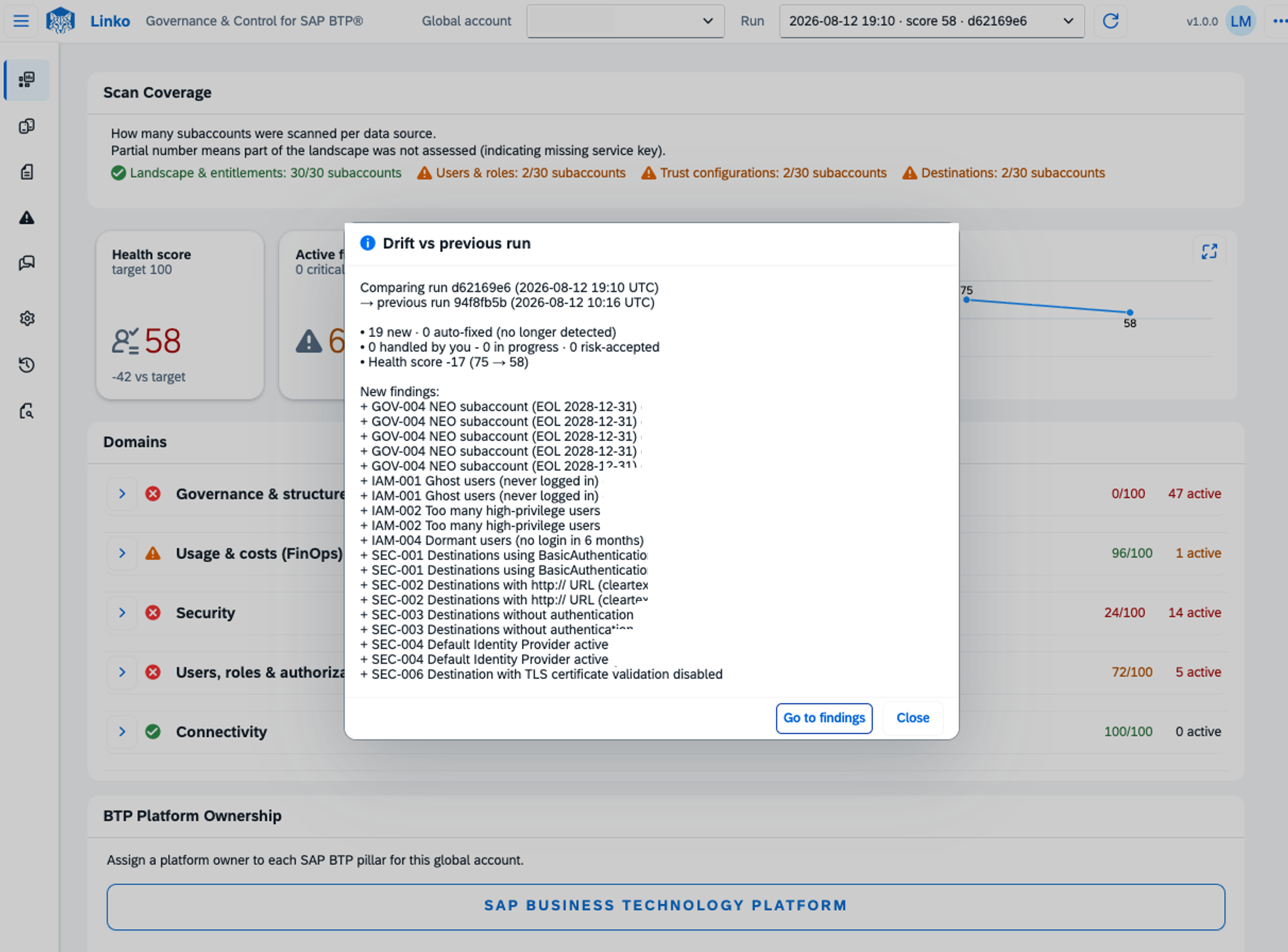1288x952 pixels.
Task: Open the document report icon in sidebar
Action: (27, 172)
